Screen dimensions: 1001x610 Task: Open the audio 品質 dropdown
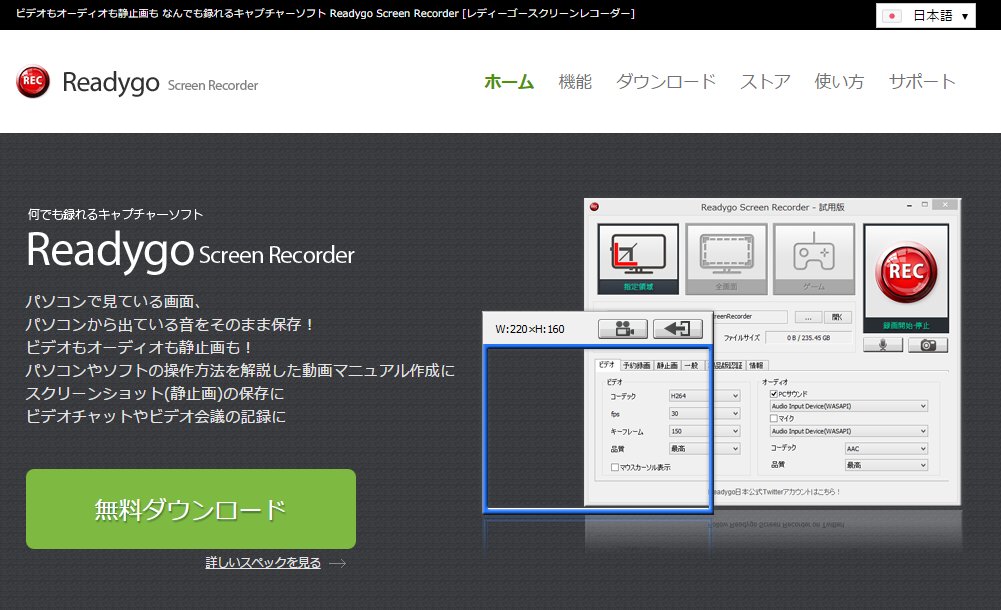[886, 465]
